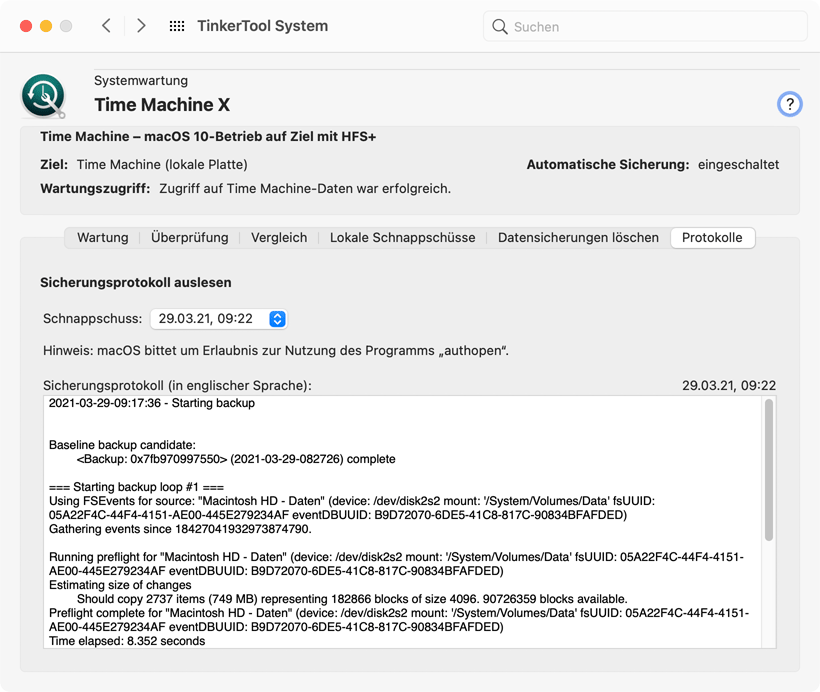Click the 'Preflight complete for' log line
The width and height of the screenshot is (820, 692).
point(398,620)
